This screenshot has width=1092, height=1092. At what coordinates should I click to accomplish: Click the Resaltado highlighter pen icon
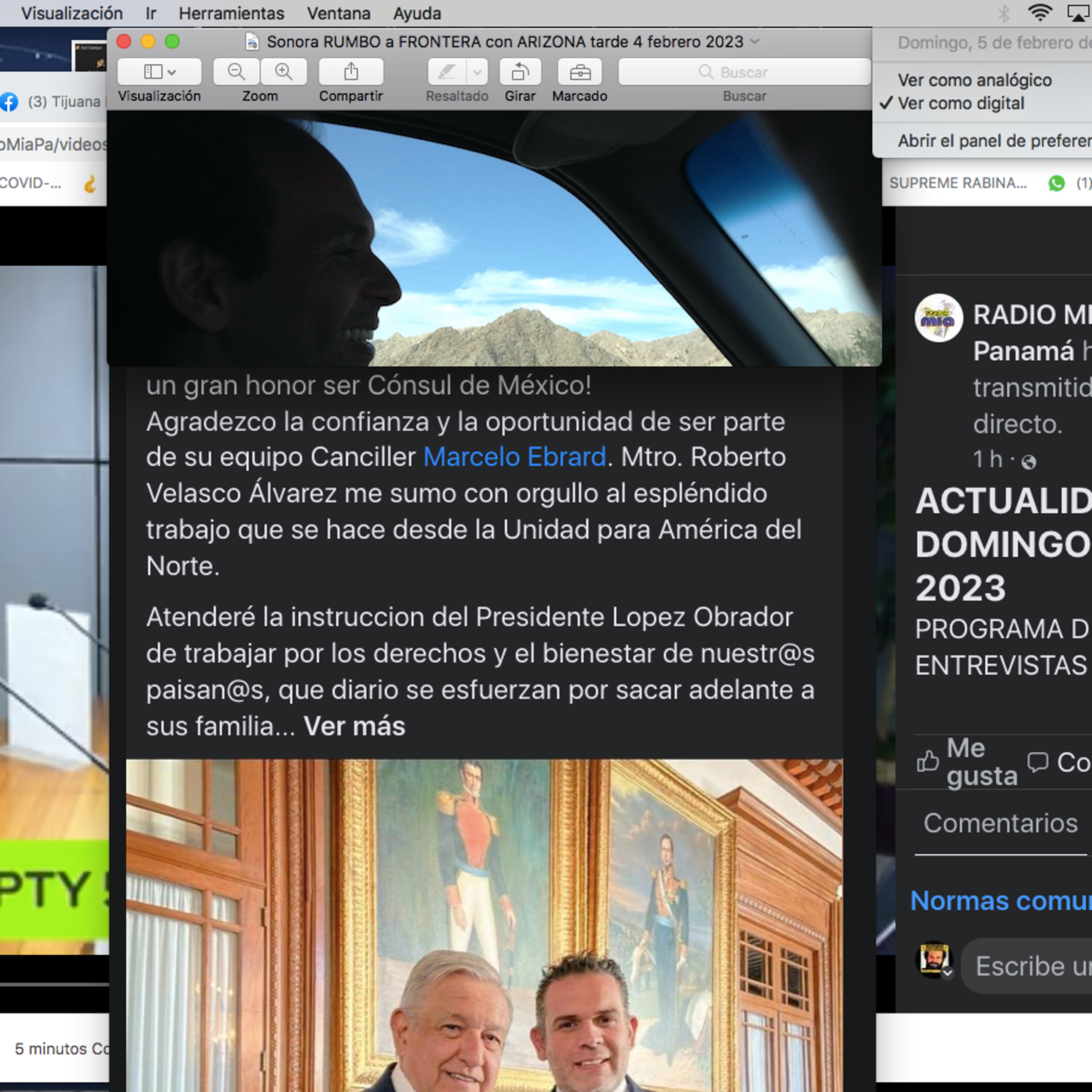coord(447,72)
